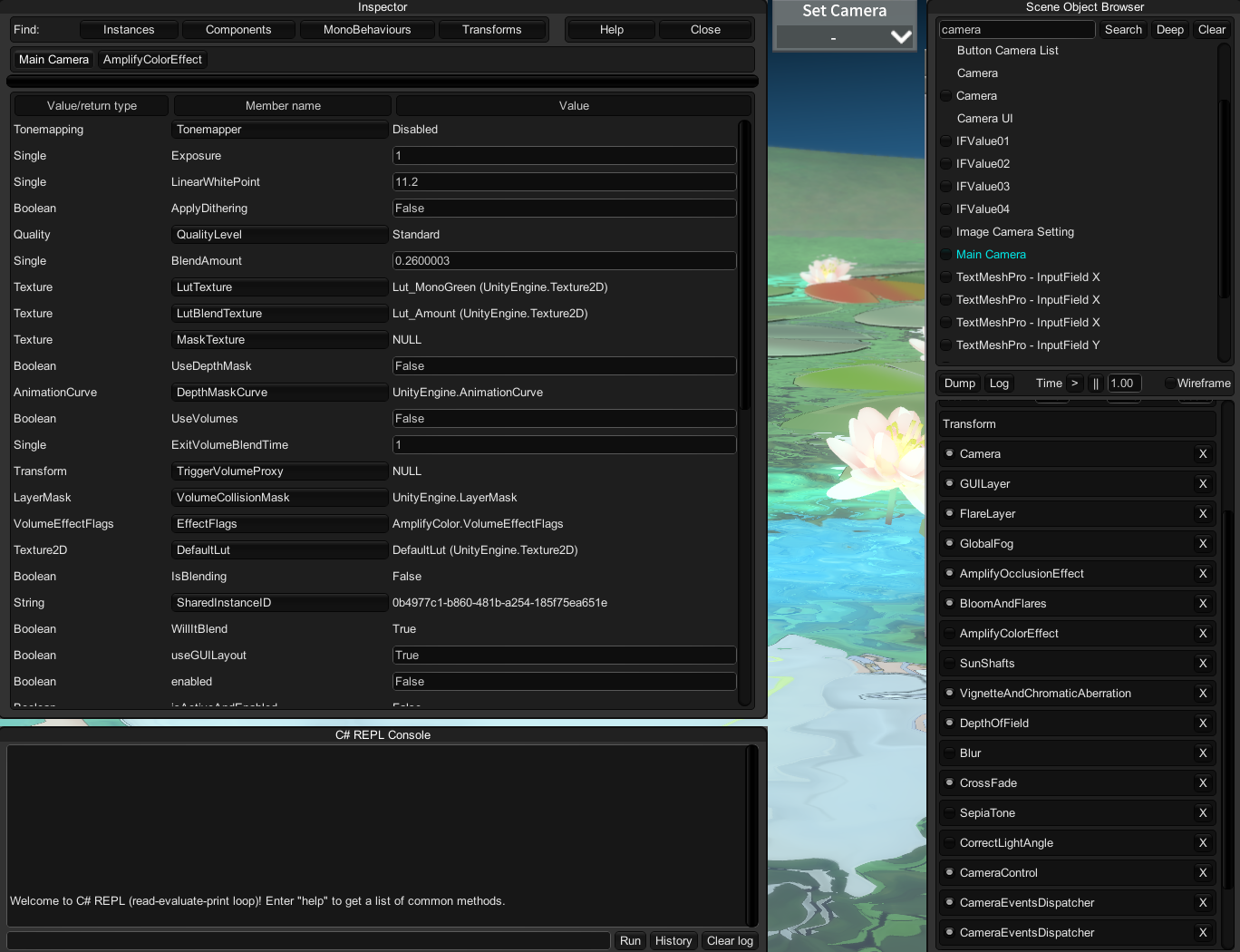Delete the CameraControl component X icon

pos(1203,872)
